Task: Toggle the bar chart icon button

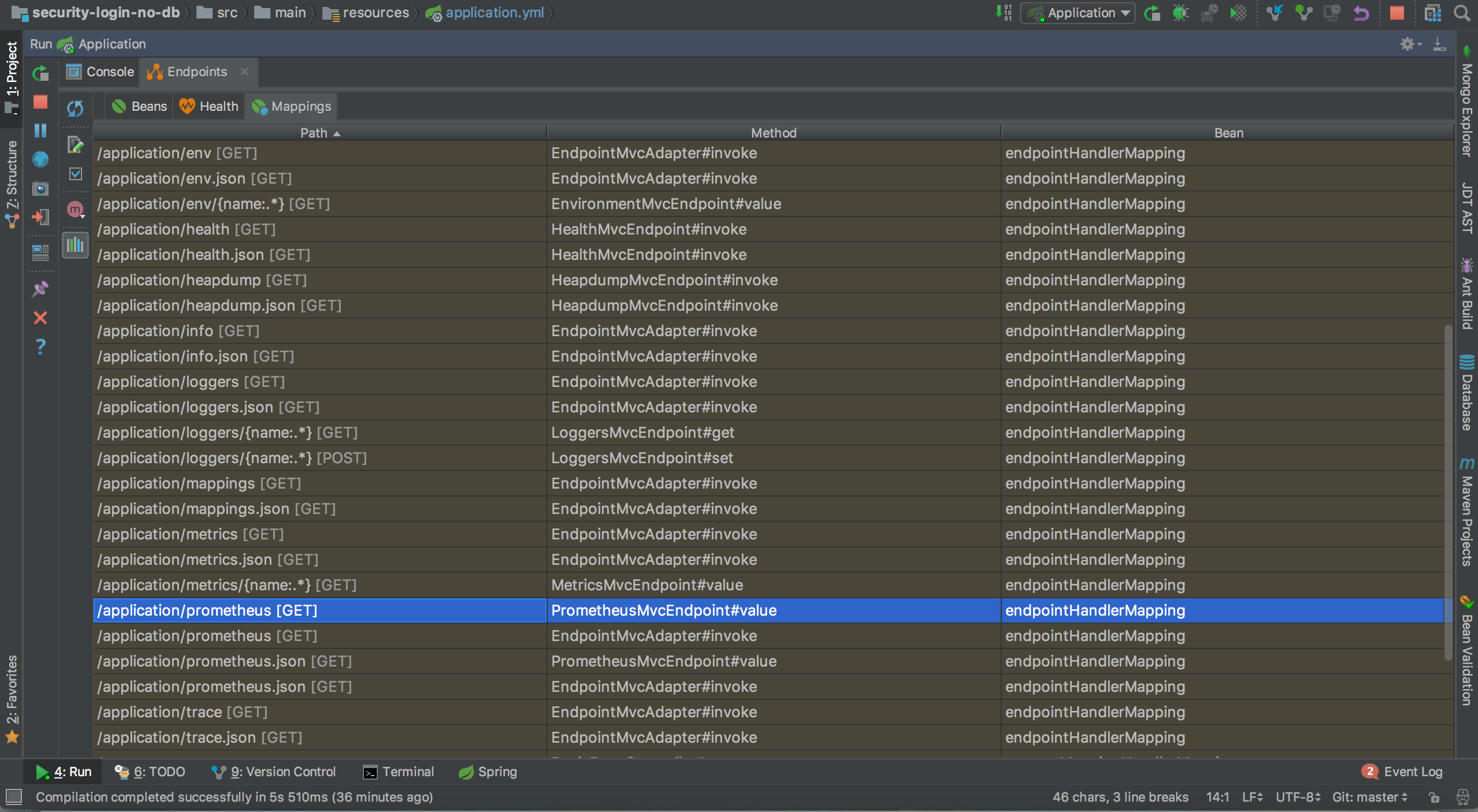Action: pos(75,245)
